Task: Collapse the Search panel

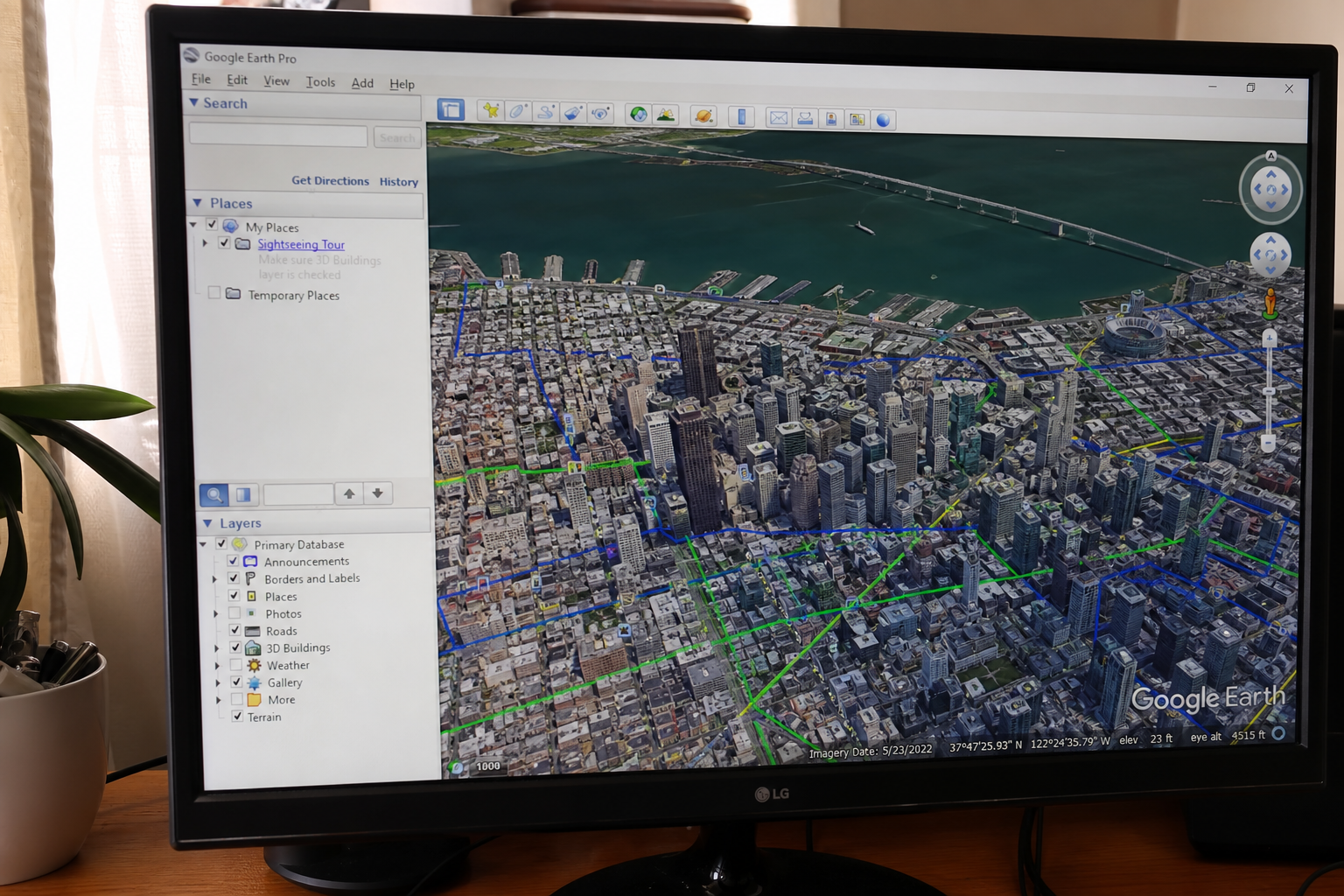Action: [193, 102]
